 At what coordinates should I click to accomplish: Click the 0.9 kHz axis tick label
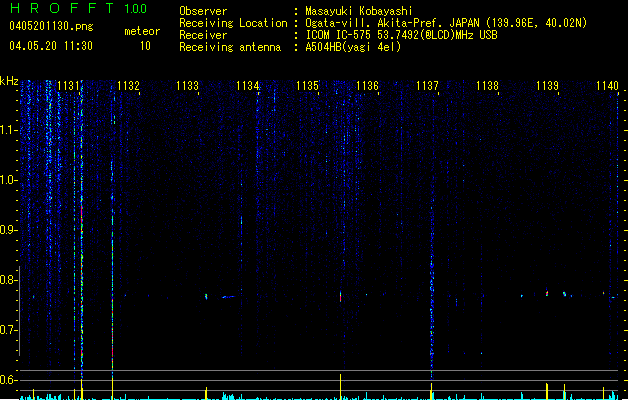(x=8, y=230)
